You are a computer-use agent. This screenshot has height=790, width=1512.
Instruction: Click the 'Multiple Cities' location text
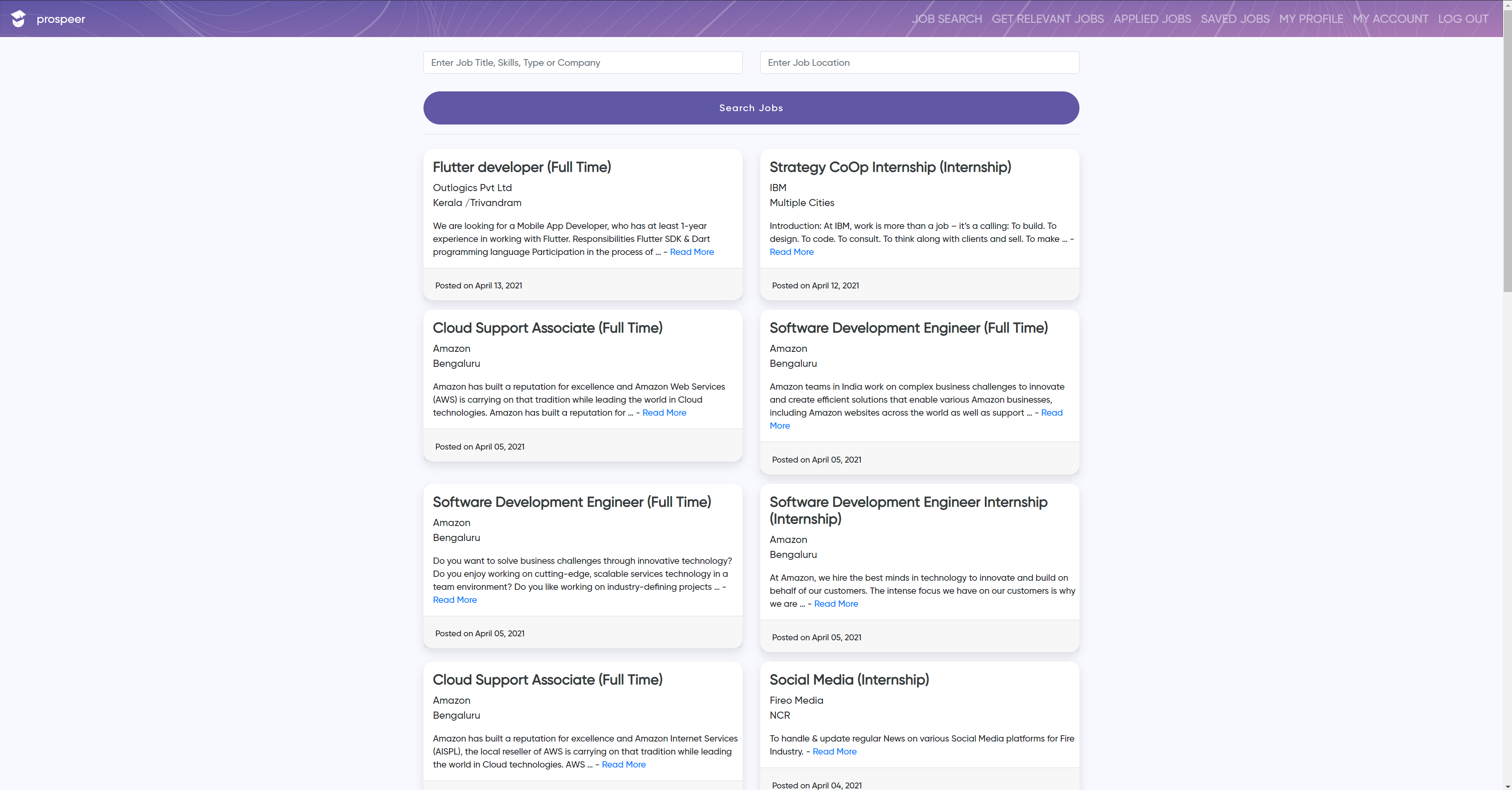coord(801,203)
